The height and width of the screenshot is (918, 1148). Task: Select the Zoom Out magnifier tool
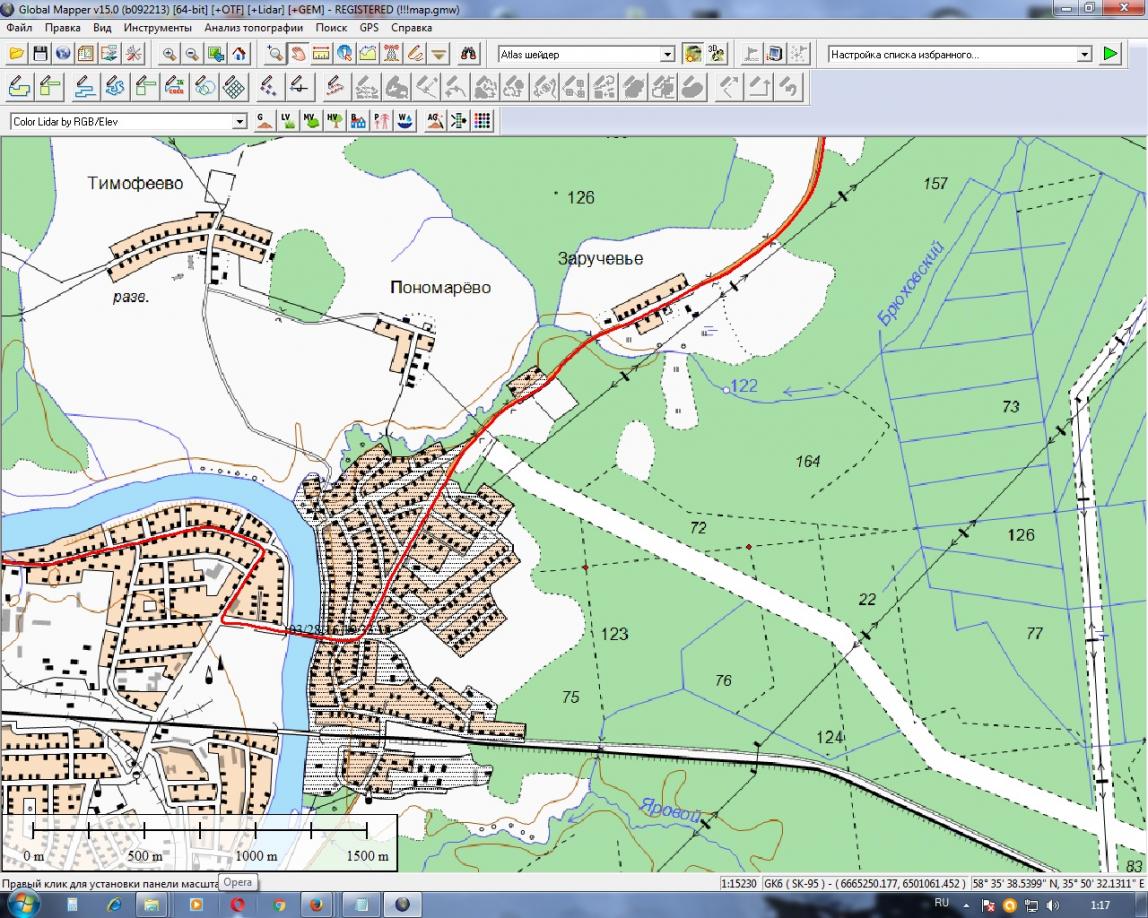192,54
